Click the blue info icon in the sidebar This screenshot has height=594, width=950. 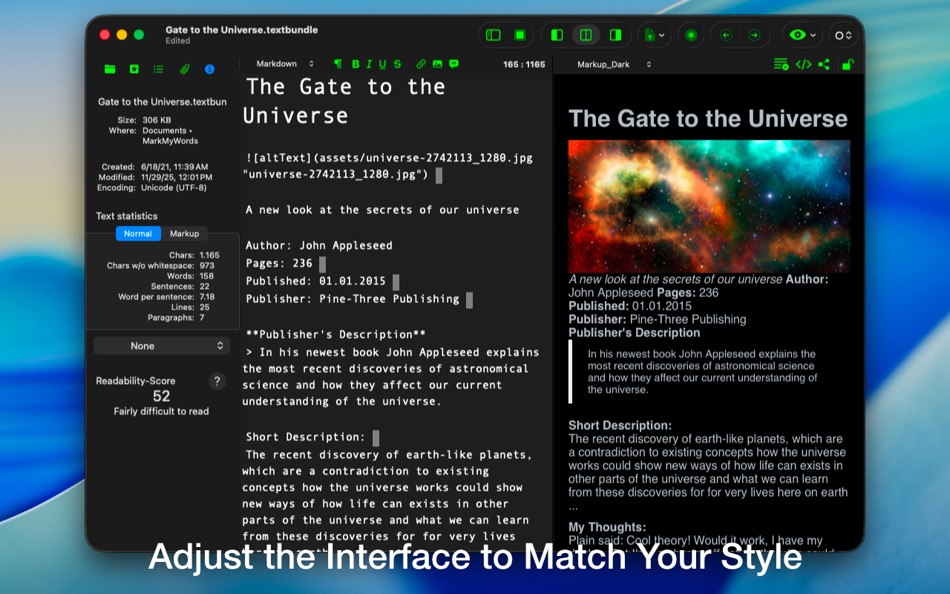(x=212, y=69)
